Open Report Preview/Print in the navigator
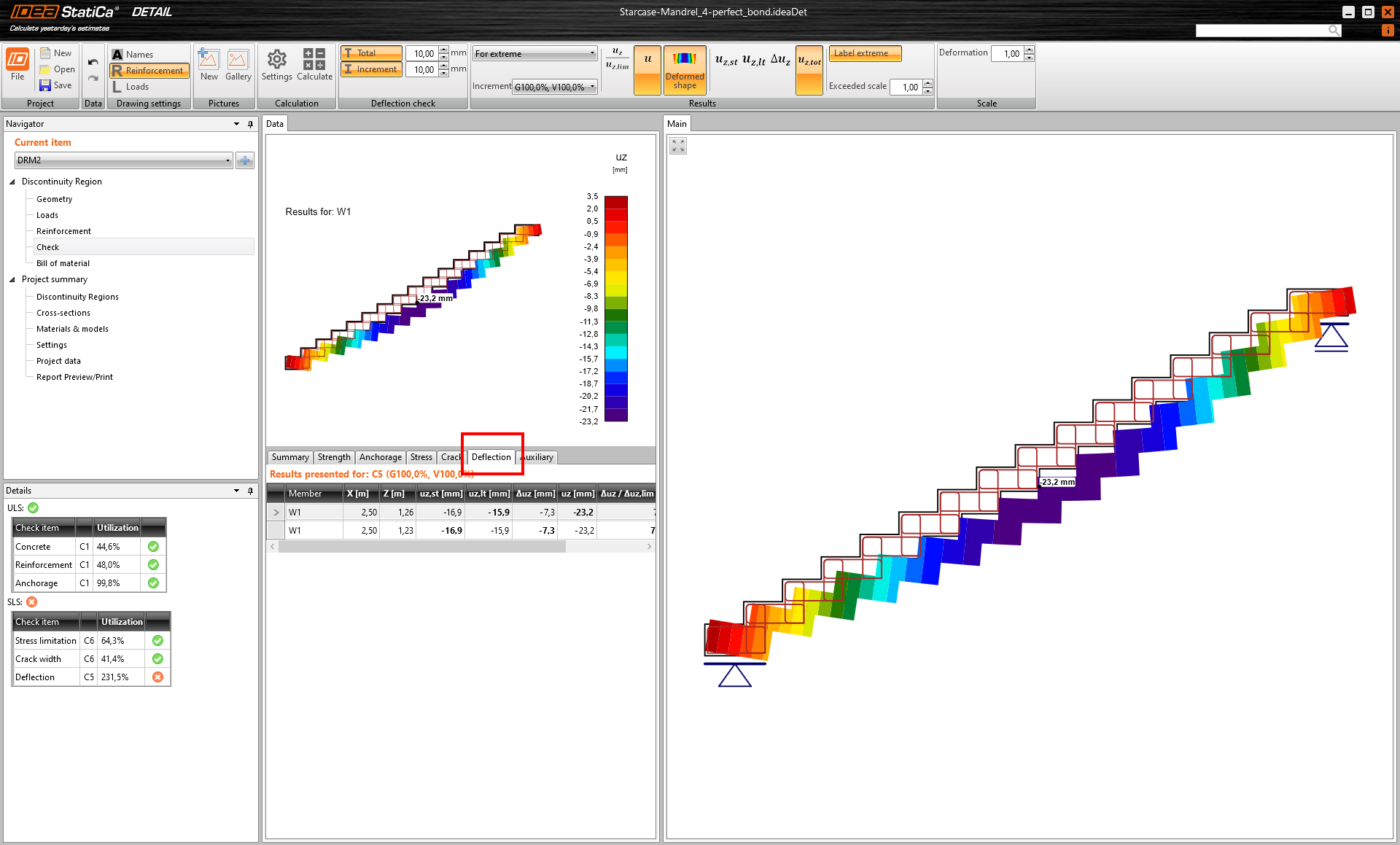 tap(74, 377)
